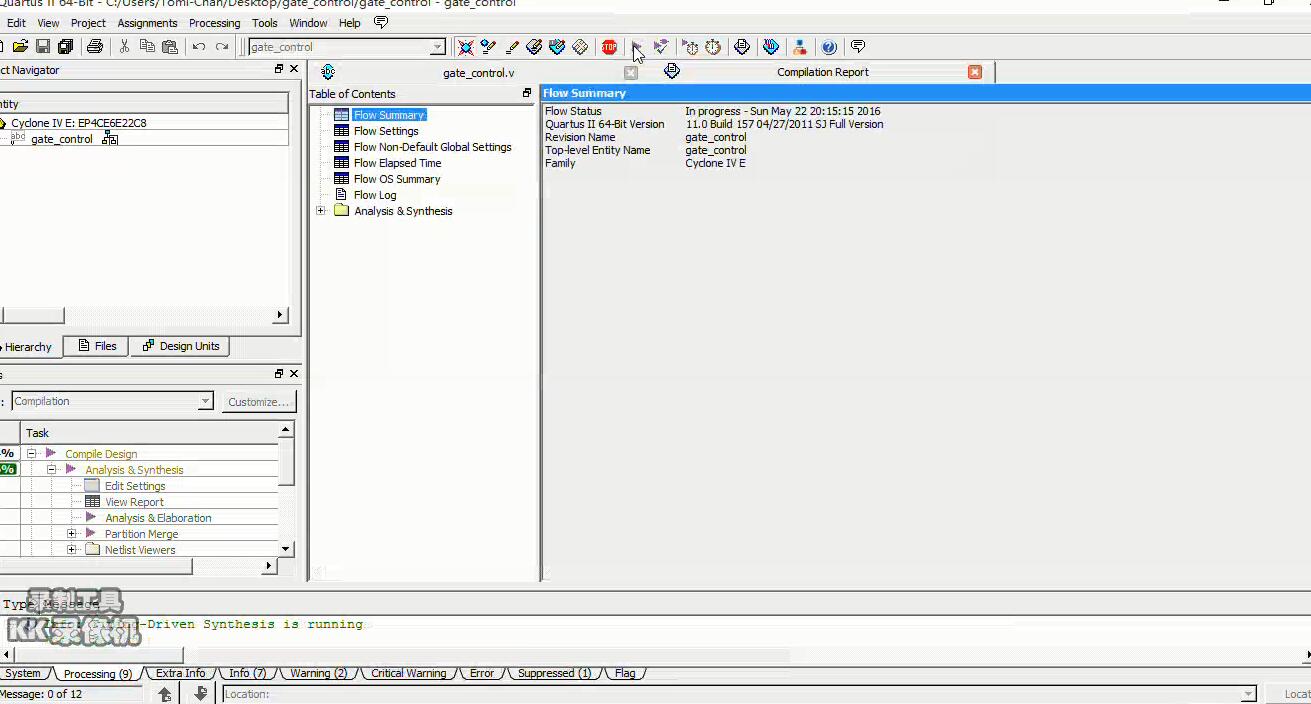
Task: Click Edit Settings task
Action: coord(135,486)
